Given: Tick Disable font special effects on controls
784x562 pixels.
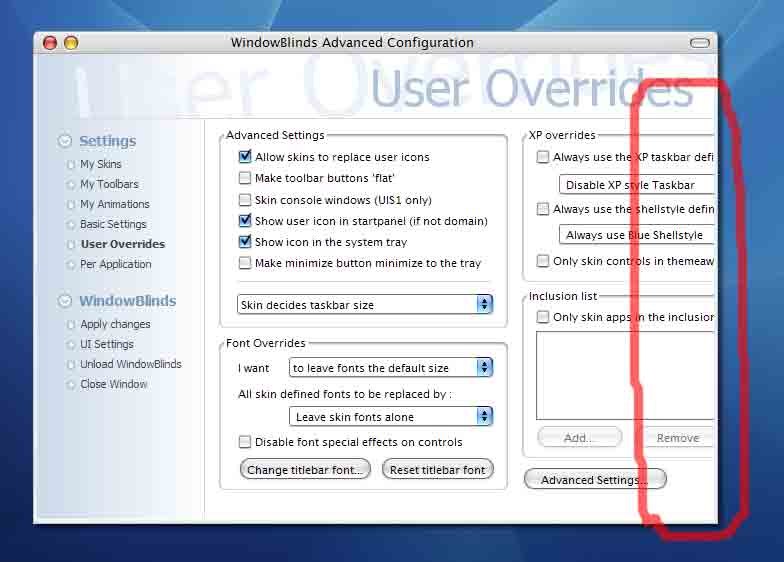Looking at the screenshot, I should 245,442.
